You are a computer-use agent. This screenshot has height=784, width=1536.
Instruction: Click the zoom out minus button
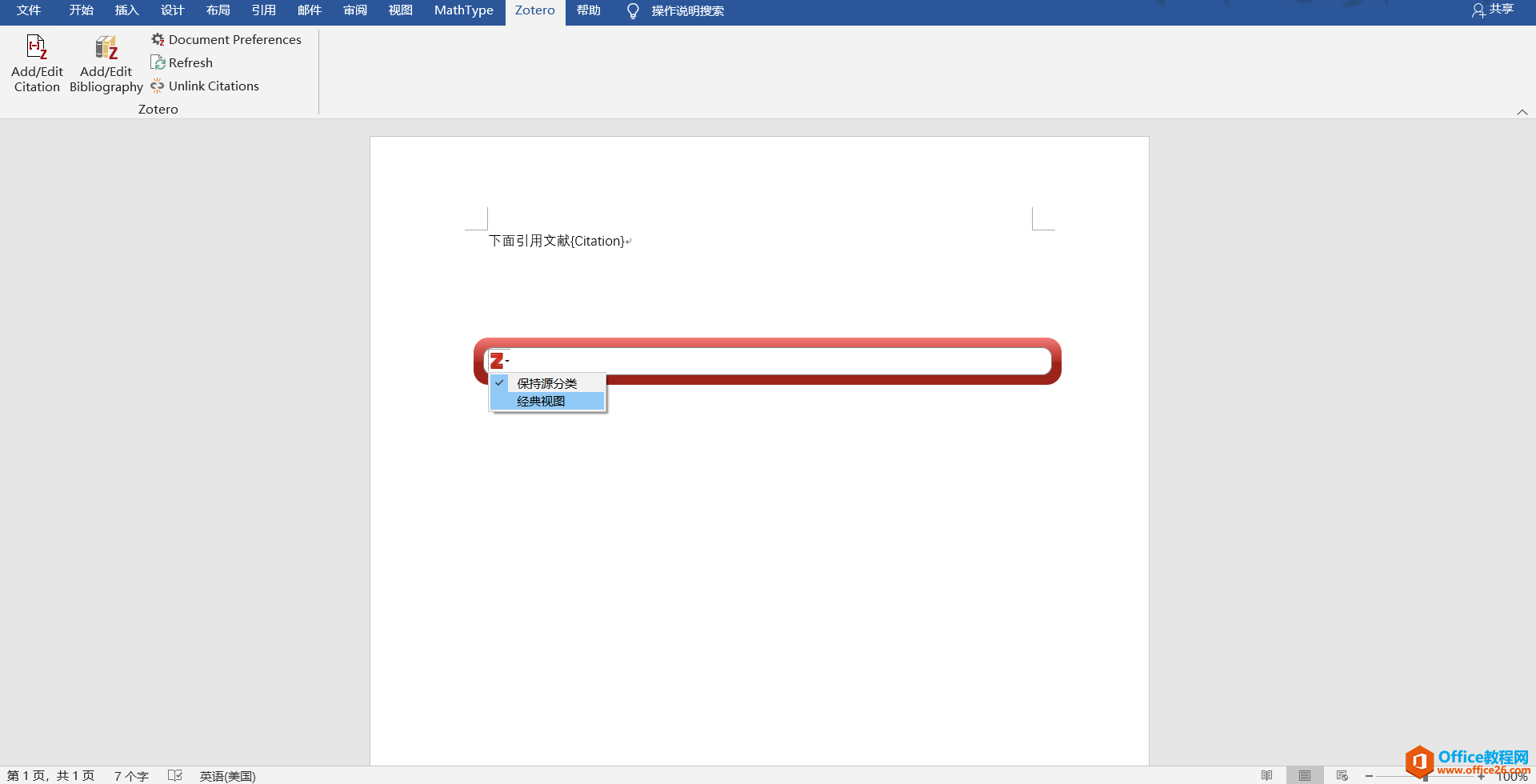1369,776
